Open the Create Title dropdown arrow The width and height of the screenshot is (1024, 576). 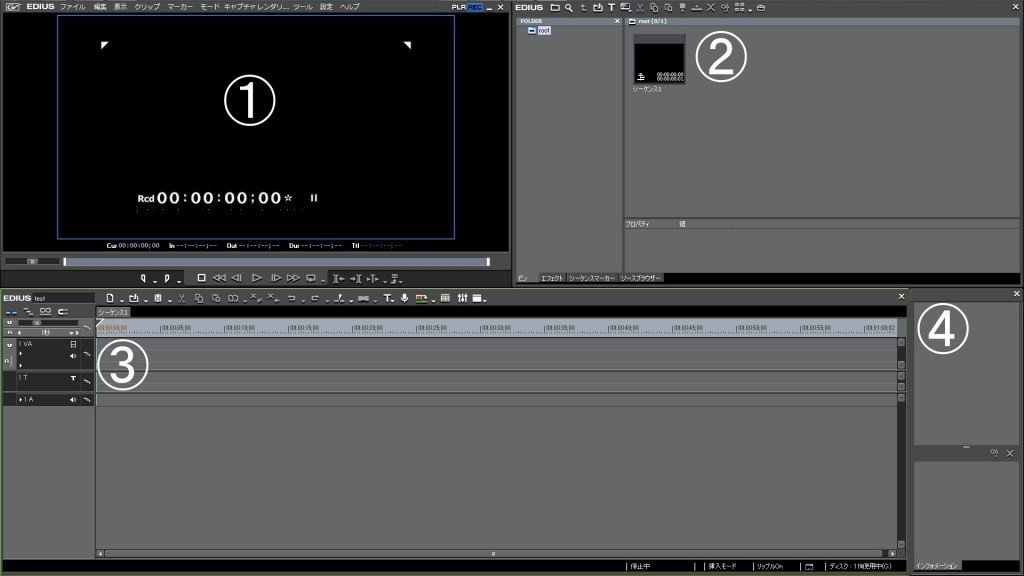coord(392,300)
